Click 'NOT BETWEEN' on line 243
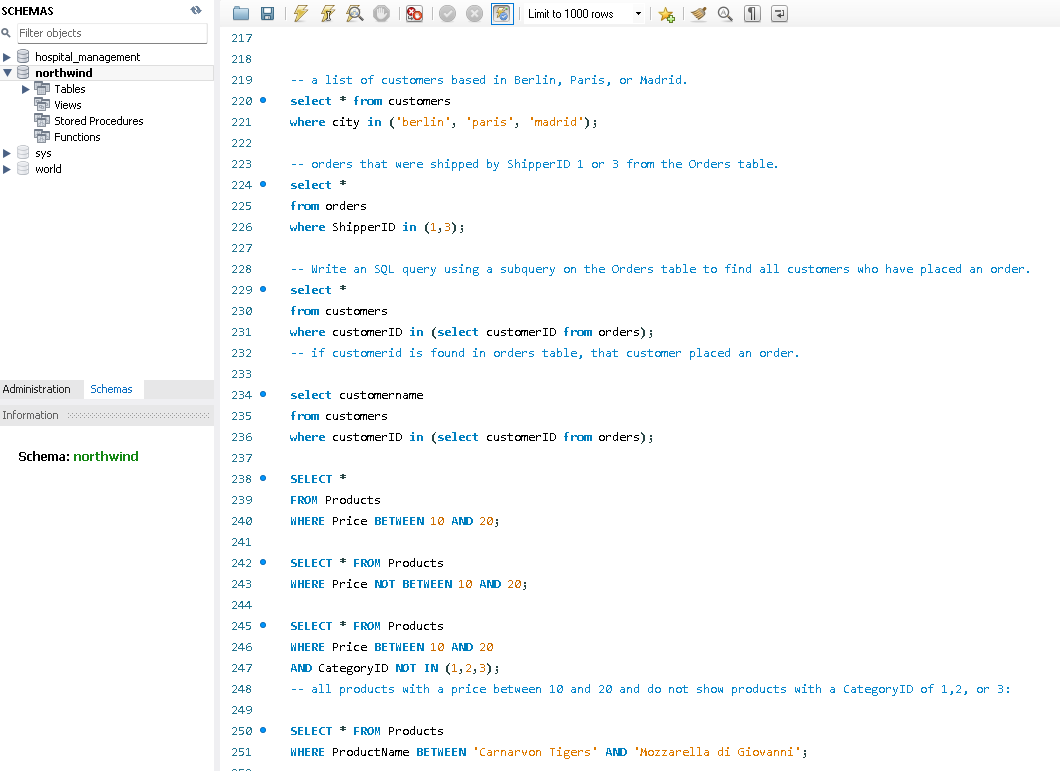Viewport: 1060px width, 771px height. coord(413,584)
